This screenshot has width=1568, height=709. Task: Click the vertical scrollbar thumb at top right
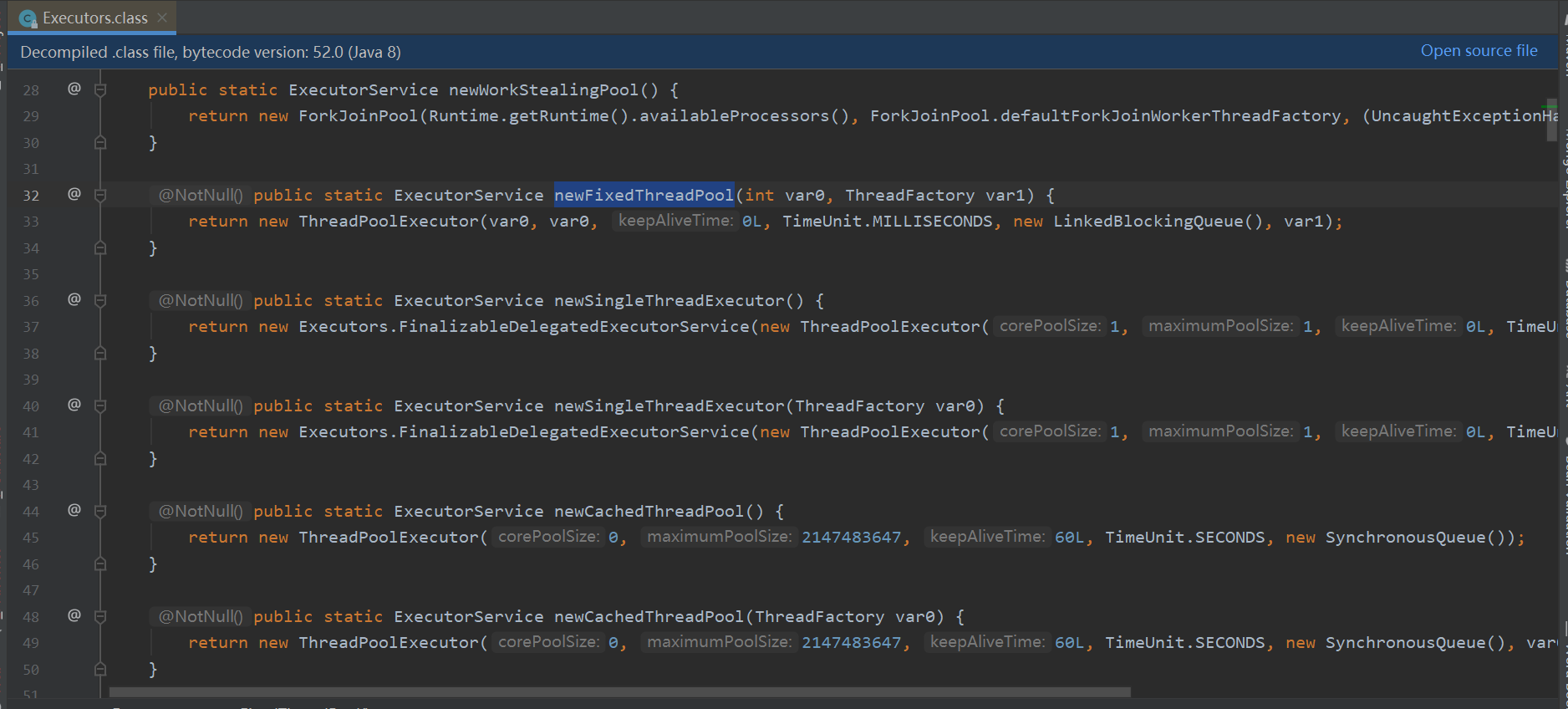click(x=1551, y=120)
